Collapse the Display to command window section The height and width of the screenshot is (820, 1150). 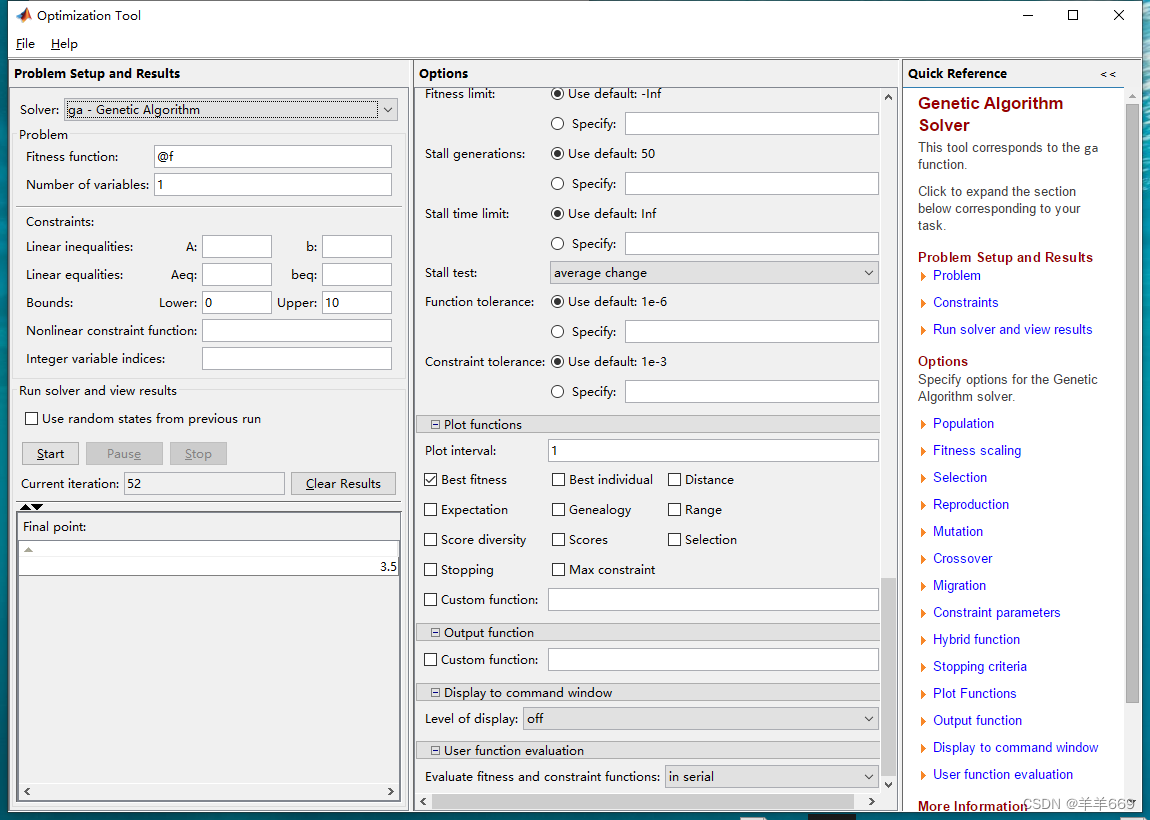click(435, 693)
